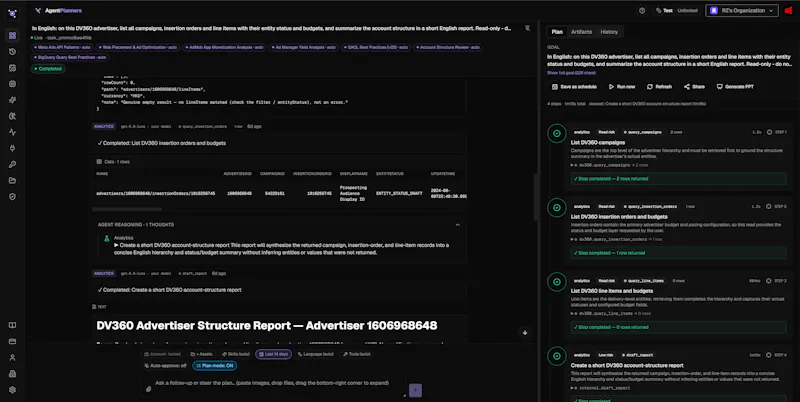The width and height of the screenshot is (800, 402).
Task: Toggle the Auto-approve: off chip
Action: pyautogui.click(x=165, y=366)
